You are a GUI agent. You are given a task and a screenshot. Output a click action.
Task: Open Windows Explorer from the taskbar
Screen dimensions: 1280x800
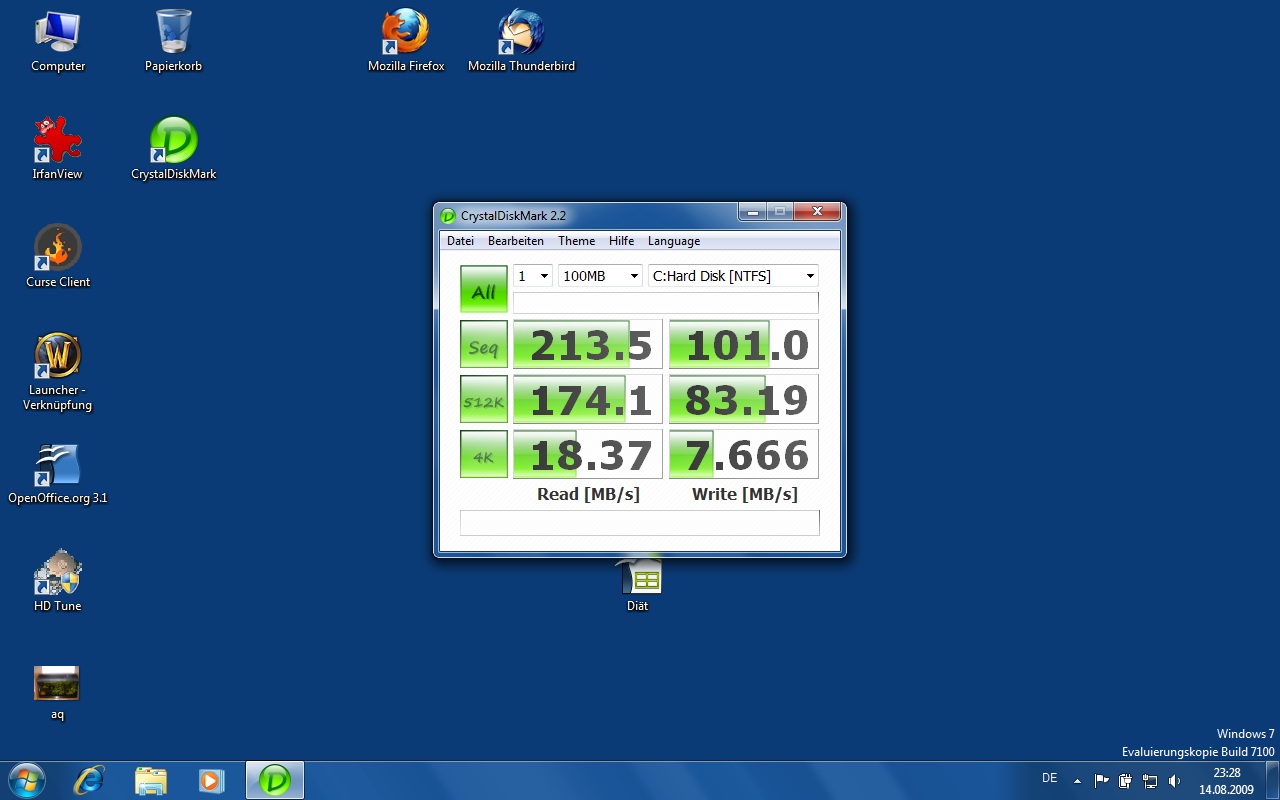tap(150, 781)
